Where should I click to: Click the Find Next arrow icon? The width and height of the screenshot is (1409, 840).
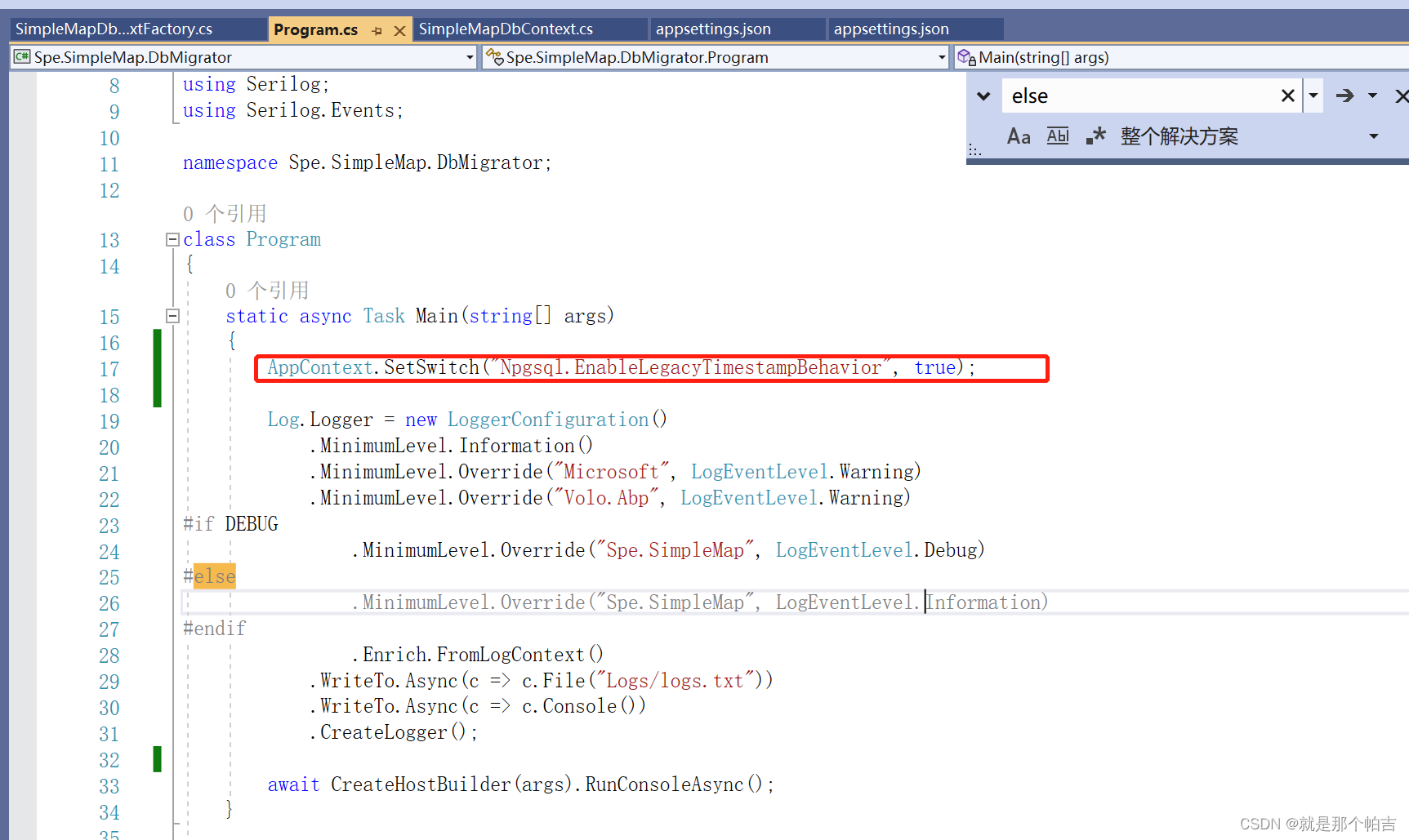(x=1344, y=96)
